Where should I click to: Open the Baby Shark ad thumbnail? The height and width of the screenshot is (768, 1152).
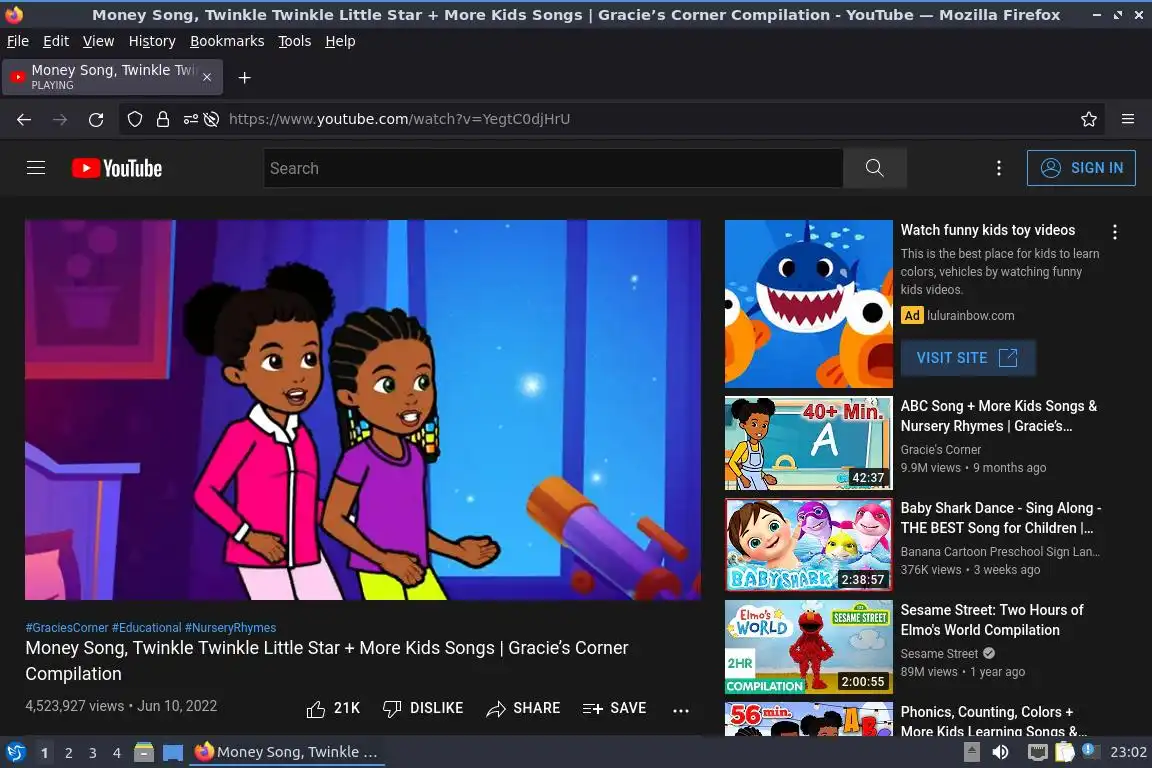coord(808,304)
